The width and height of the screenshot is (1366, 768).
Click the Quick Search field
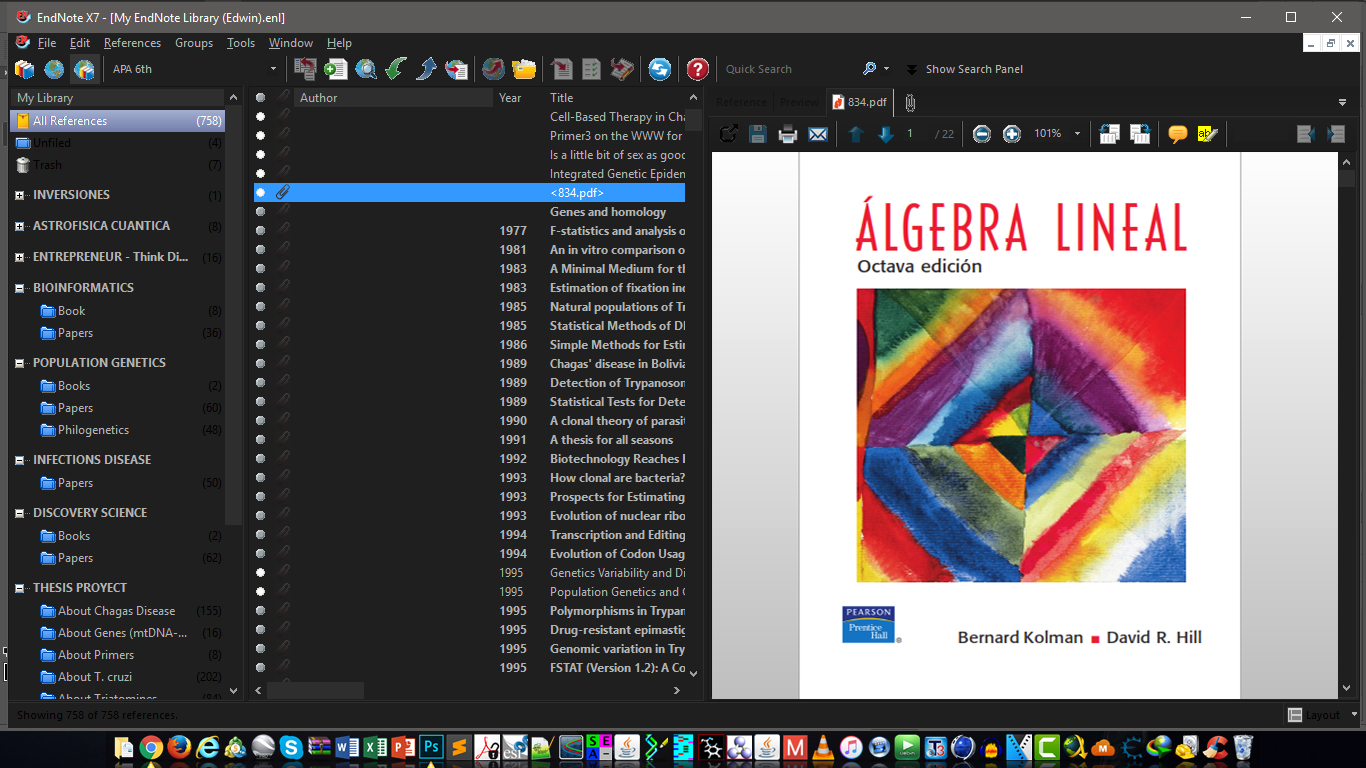[x=790, y=69]
